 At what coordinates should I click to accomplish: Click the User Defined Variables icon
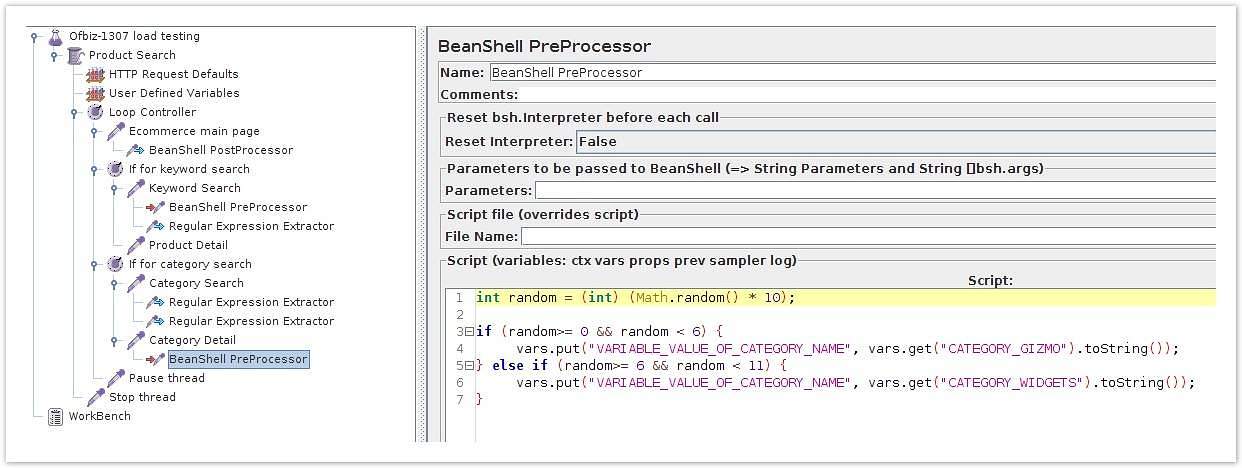point(96,93)
